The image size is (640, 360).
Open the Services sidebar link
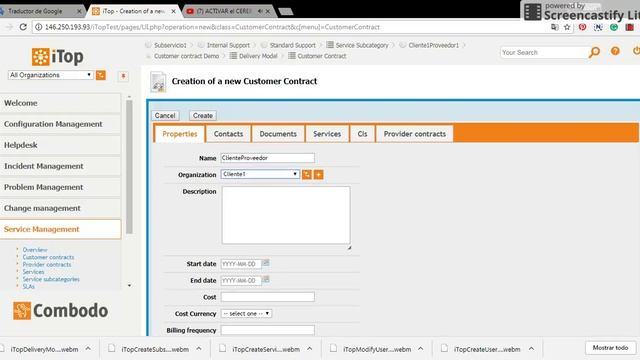coord(33,272)
